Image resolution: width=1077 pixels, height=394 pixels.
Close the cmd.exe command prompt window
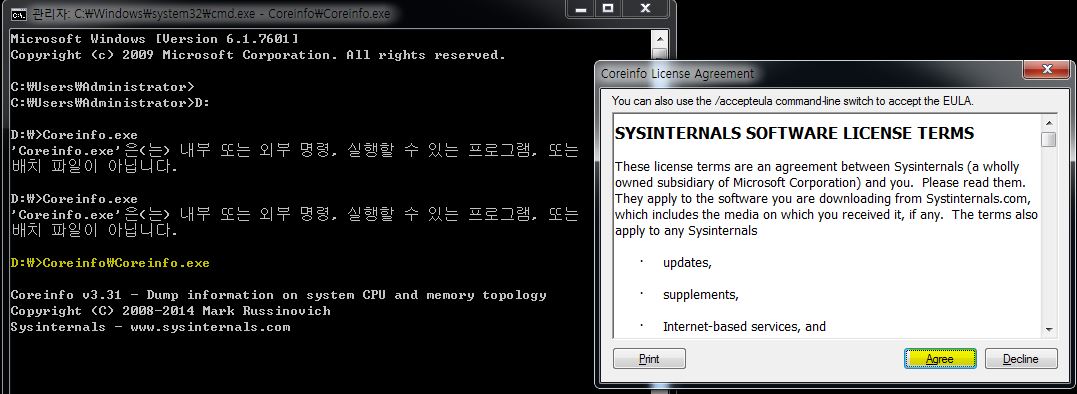tap(645, 8)
